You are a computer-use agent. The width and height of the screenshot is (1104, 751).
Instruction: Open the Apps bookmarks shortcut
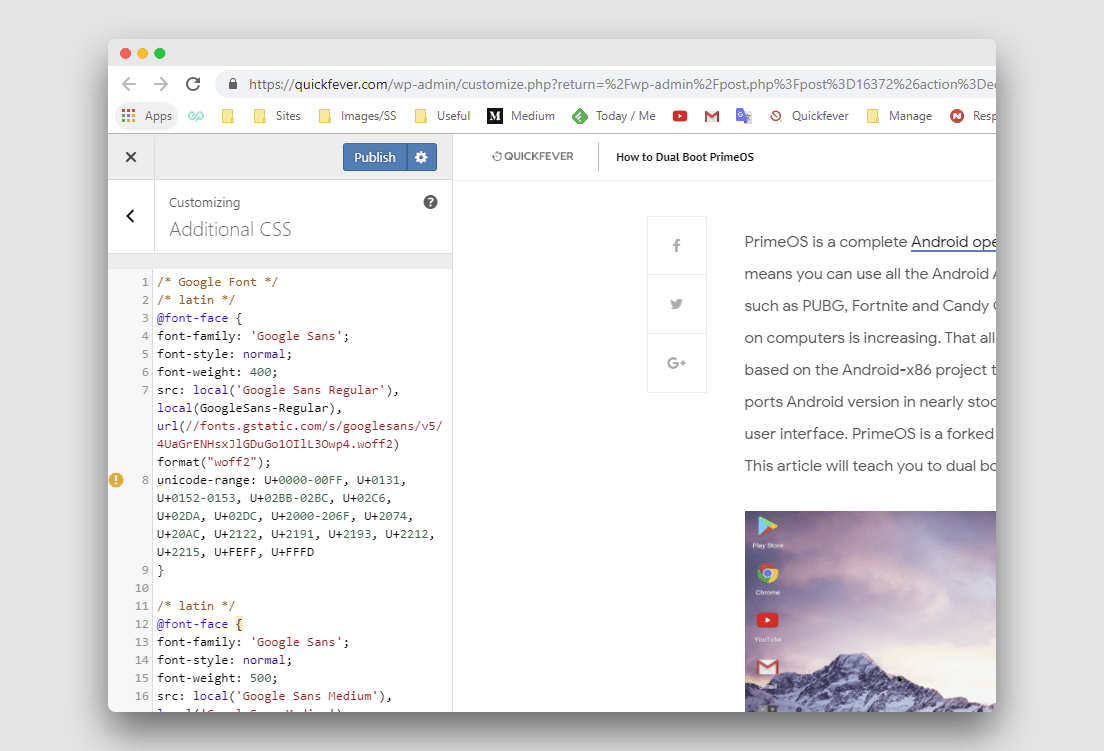[x=147, y=116]
